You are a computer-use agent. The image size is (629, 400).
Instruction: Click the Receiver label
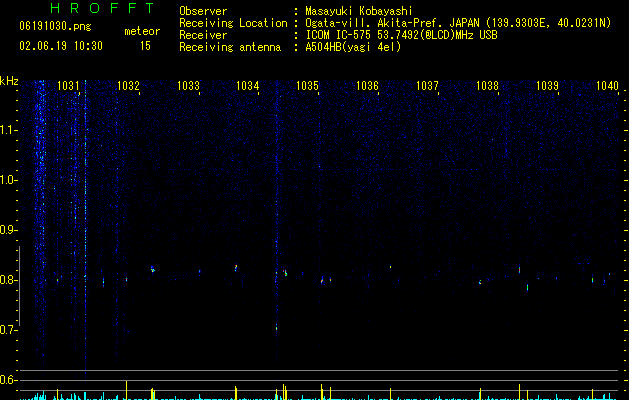203,35
